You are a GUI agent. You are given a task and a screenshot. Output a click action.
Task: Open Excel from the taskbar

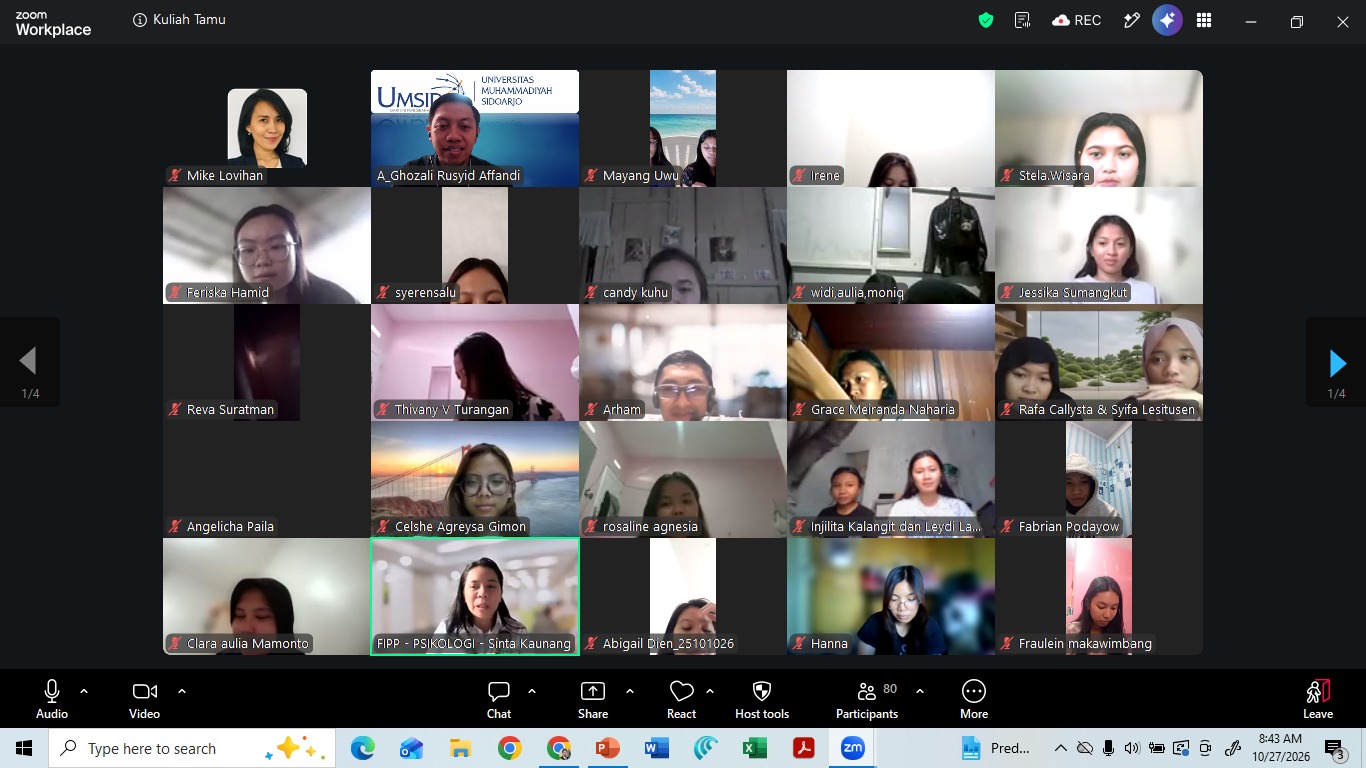coord(755,748)
